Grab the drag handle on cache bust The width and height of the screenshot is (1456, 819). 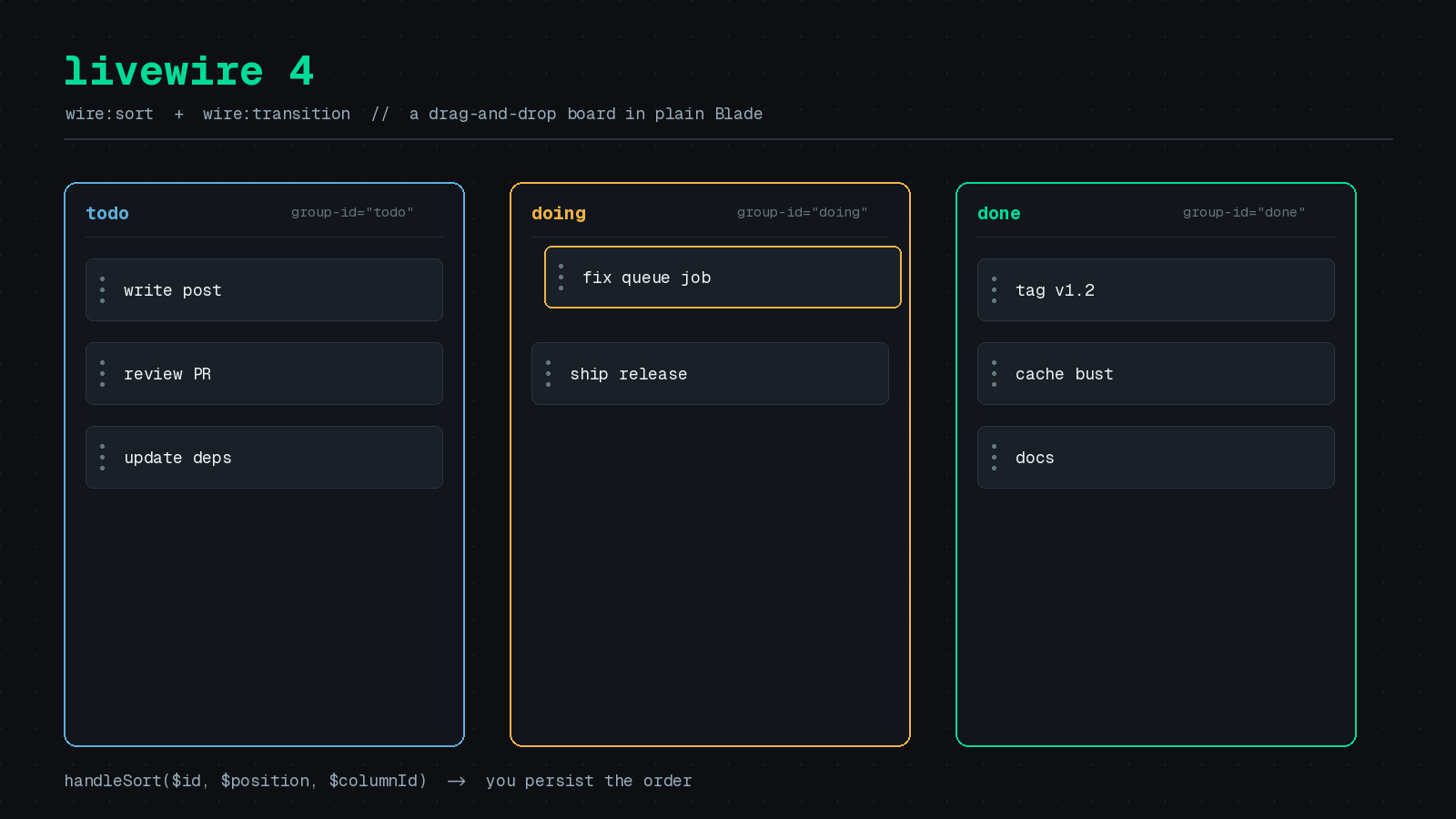click(994, 374)
